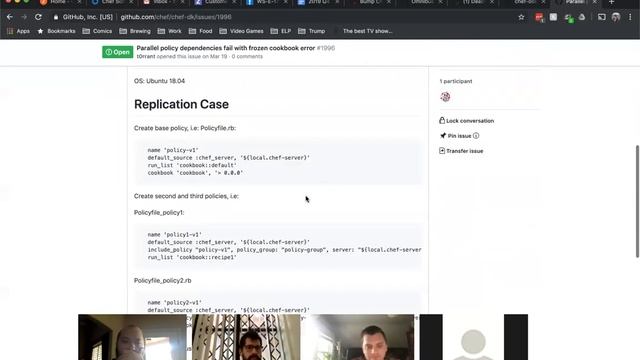Click the code line name 'policy-v1'

[x=173, y=150]
